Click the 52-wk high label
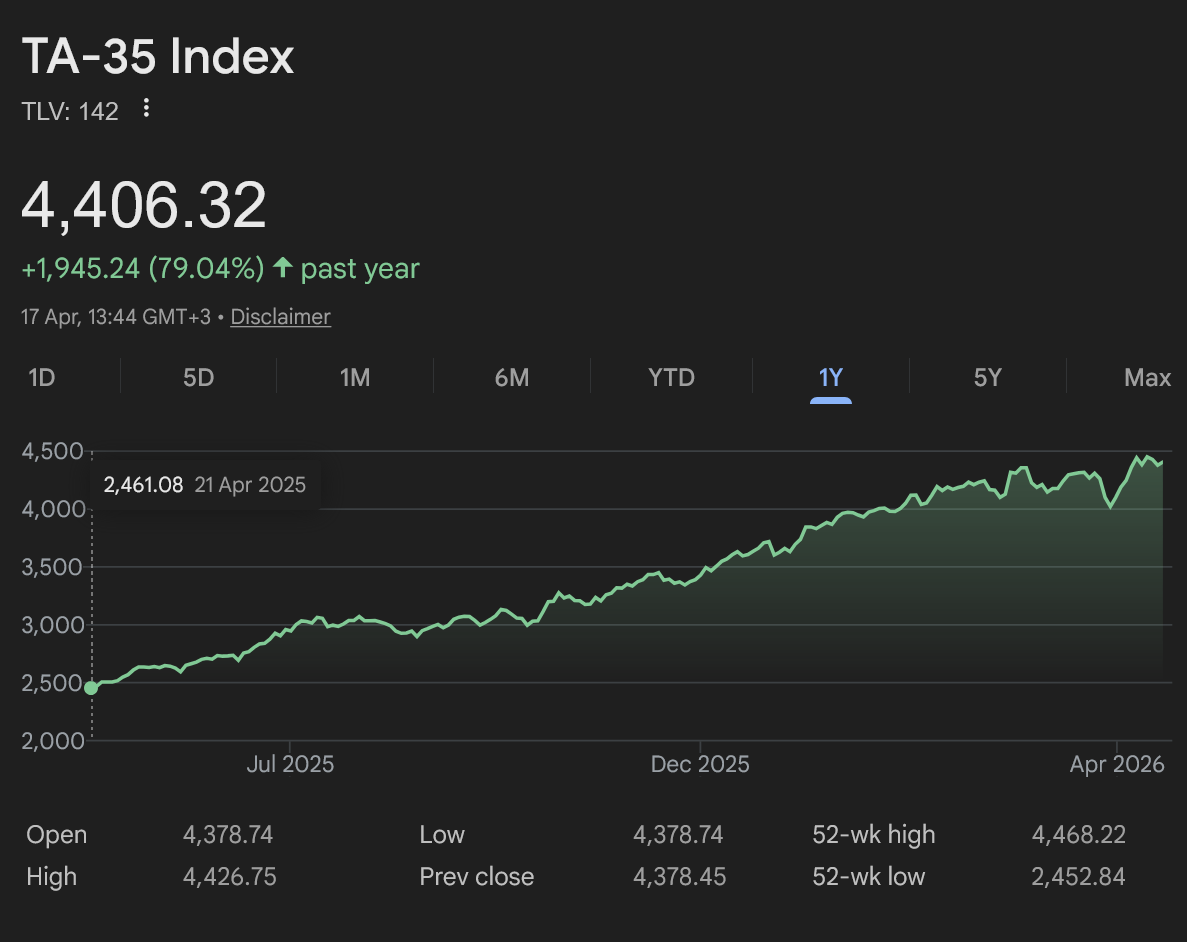 tap(874, 834)
